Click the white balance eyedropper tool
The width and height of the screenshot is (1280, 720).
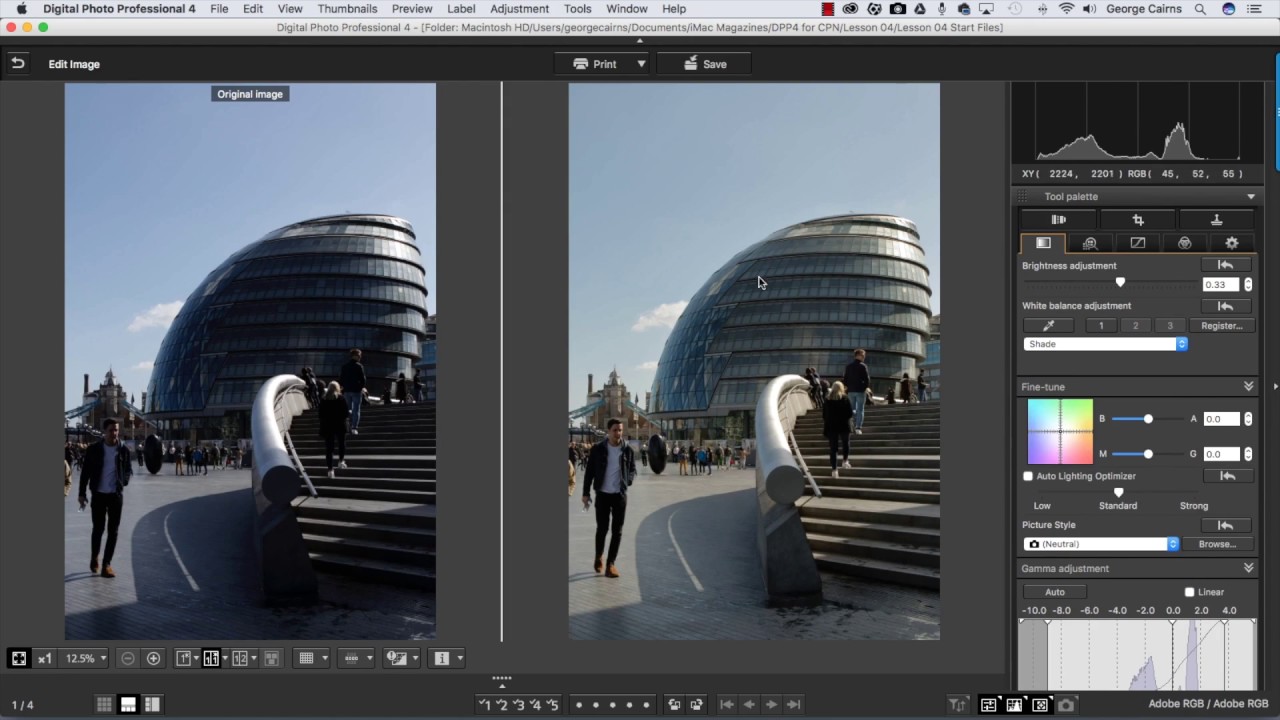pyautogui.click(x=1048, y=326)
